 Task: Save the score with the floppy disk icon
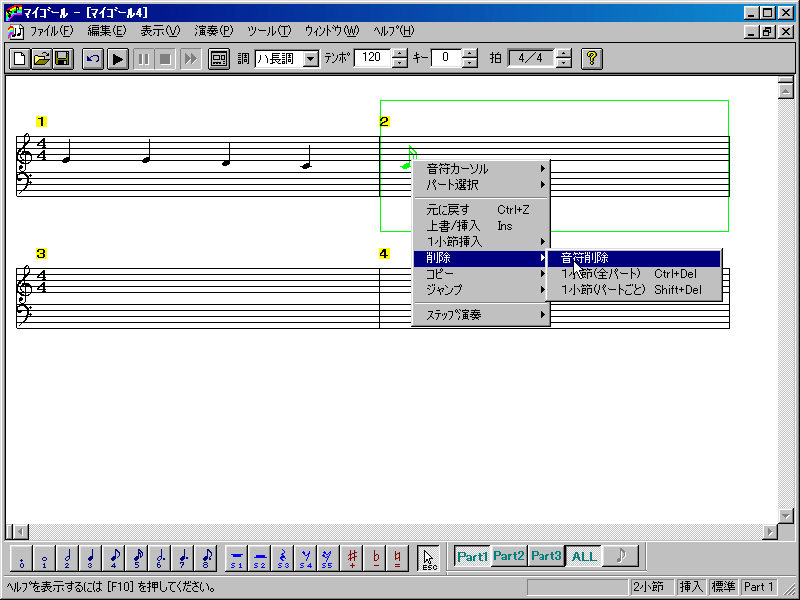(63, 59)
